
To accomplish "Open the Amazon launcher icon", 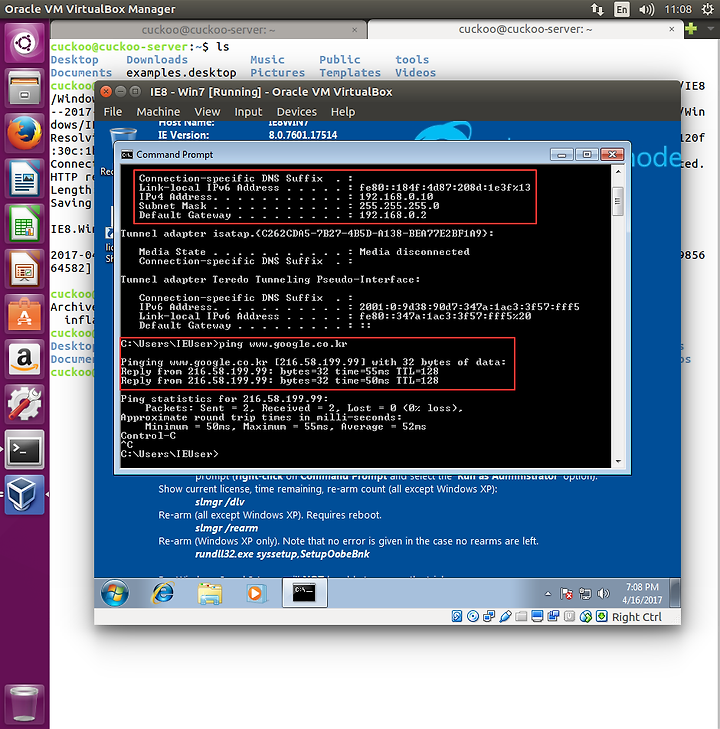I will point(24,358).
